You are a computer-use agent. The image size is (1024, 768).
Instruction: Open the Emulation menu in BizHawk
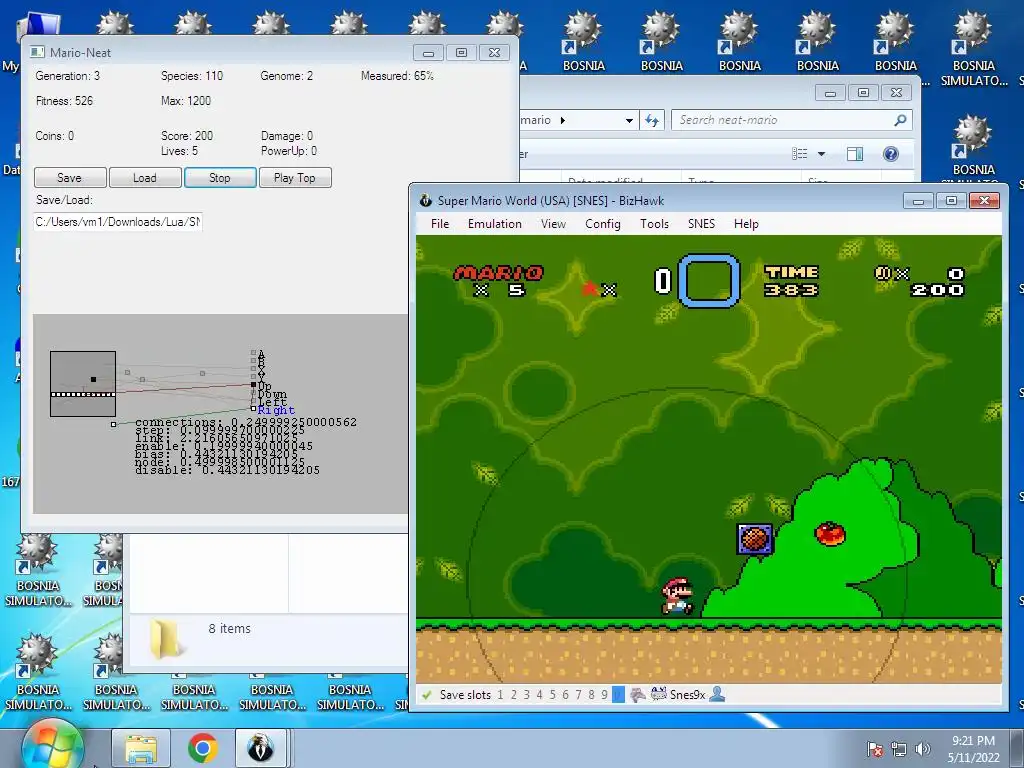pyautogui.click(x=494, y=224)
